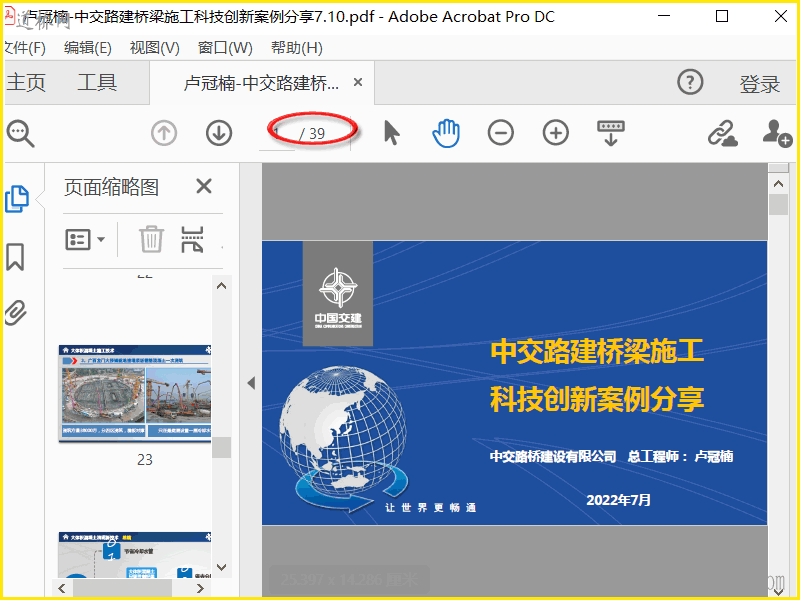Click the page number input field

pyautogui.click(x=277, y=134)
